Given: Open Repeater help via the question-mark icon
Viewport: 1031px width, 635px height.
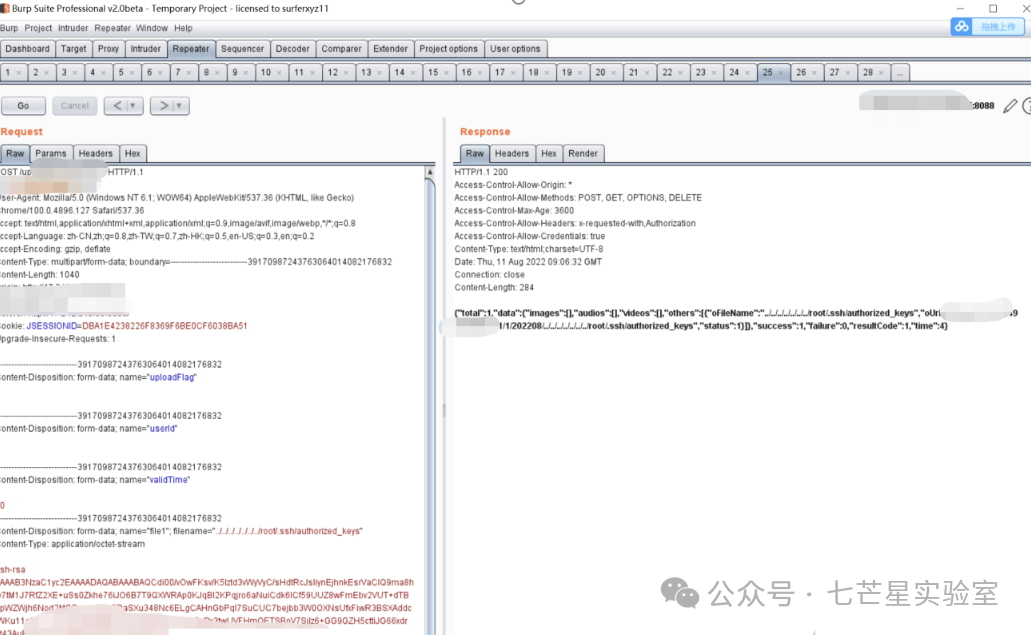Looking at the screenshot, I should point(1026,105).
